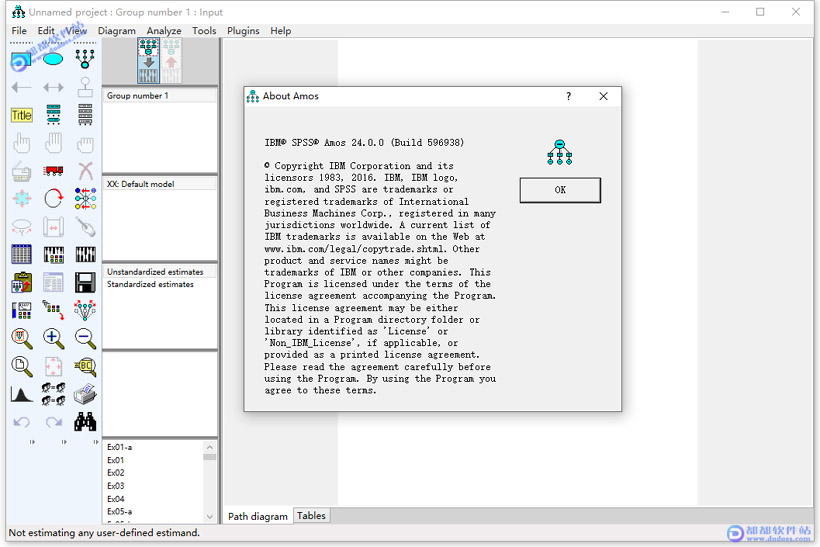This screenshot has width=820, height=547.
Task: Open the Plugins menu
Action: (x=243, y=31)
